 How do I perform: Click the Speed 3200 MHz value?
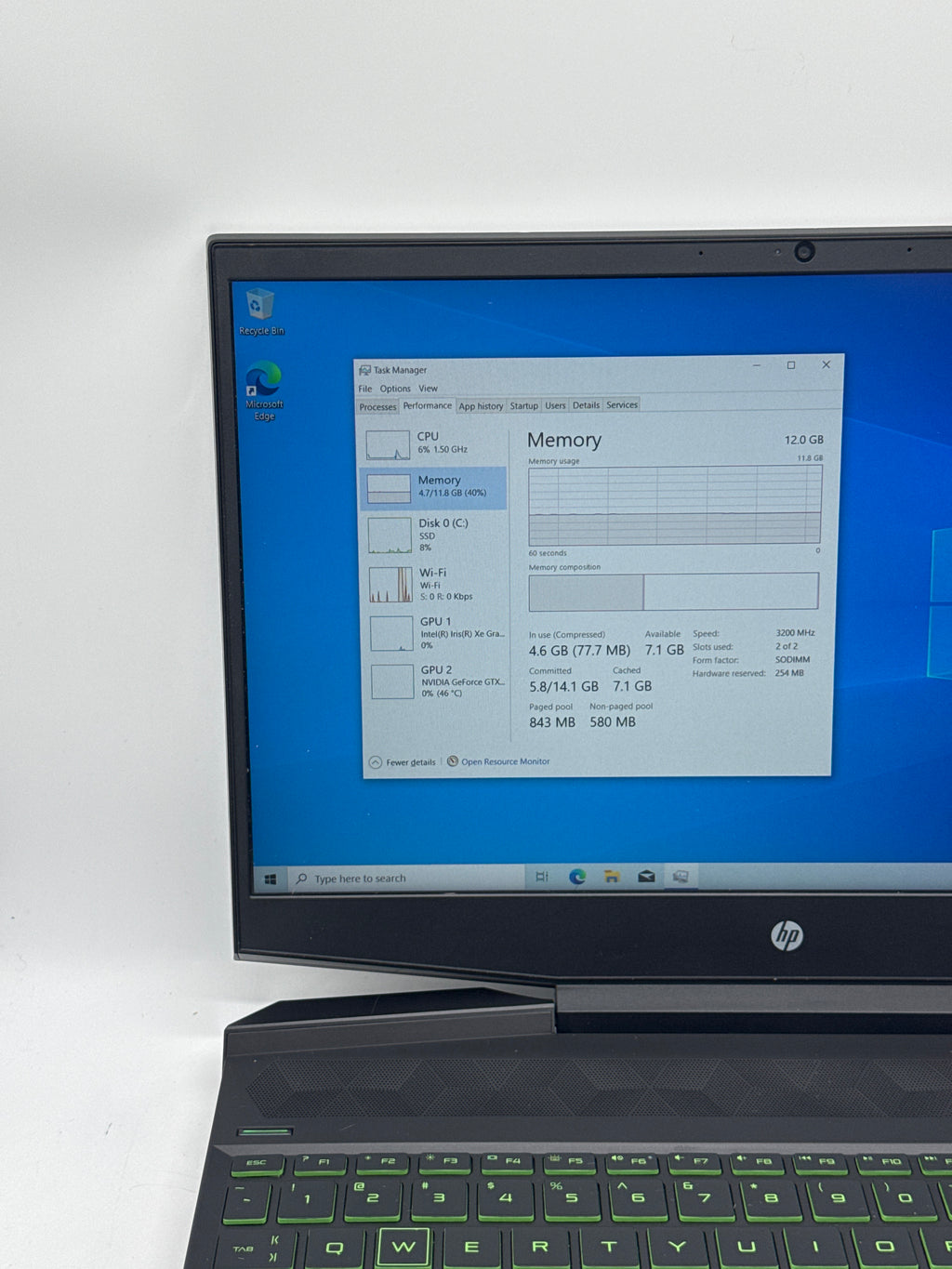[x=796, y=633]
